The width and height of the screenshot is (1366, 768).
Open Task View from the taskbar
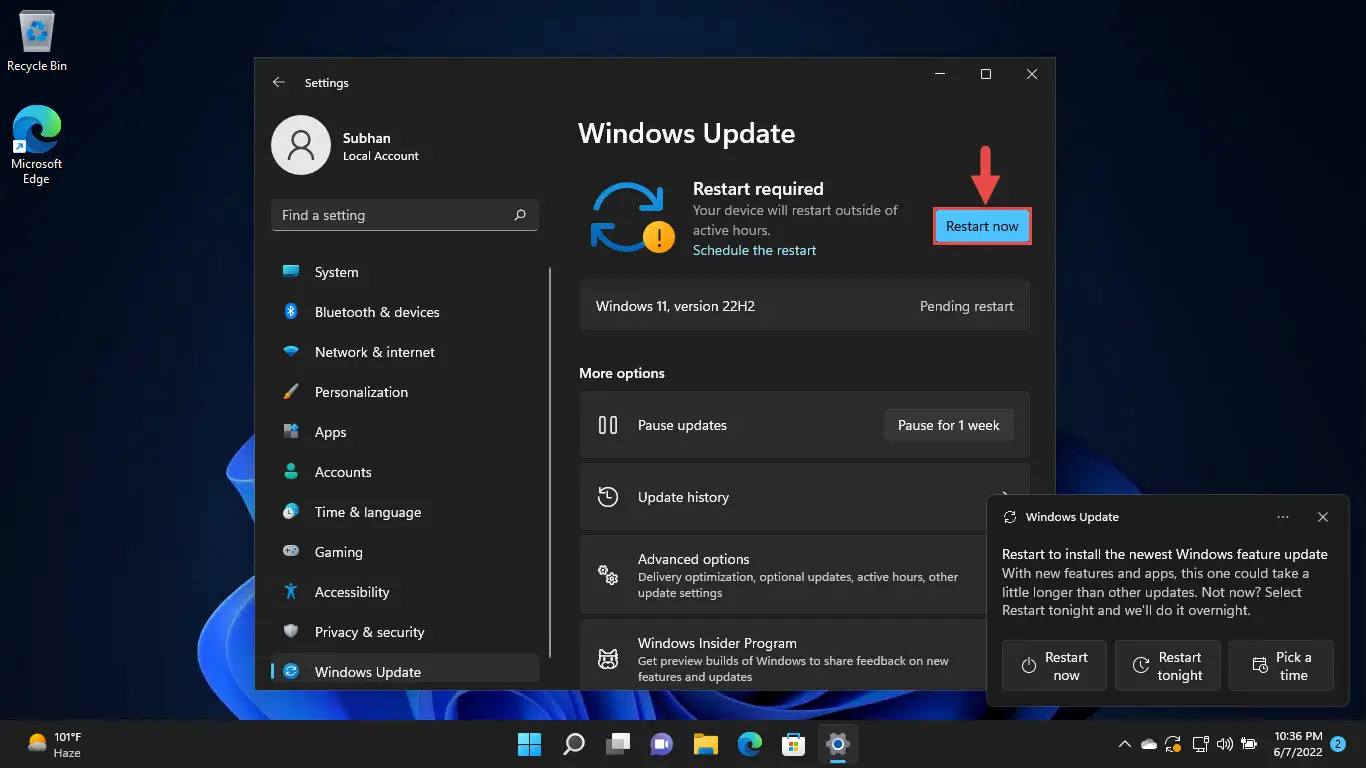(618, 744)
